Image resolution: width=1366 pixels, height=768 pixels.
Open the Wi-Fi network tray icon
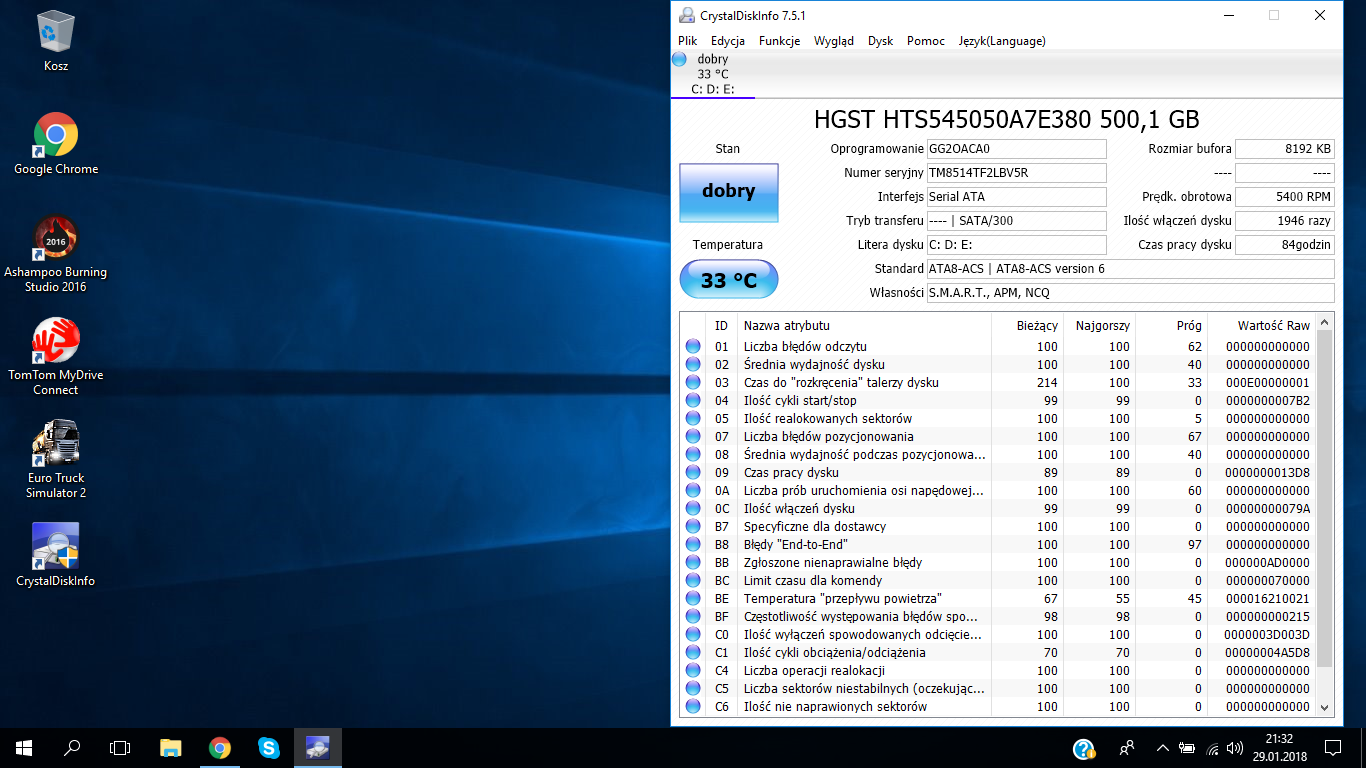[x=1213, y=748]
